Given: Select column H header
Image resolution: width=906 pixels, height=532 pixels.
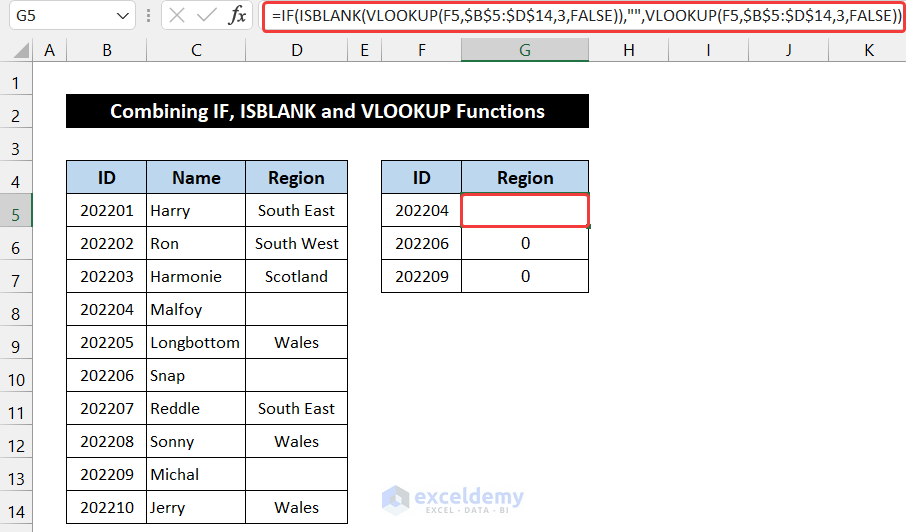Looking at the screenshot, I should (x=629, y=50).
